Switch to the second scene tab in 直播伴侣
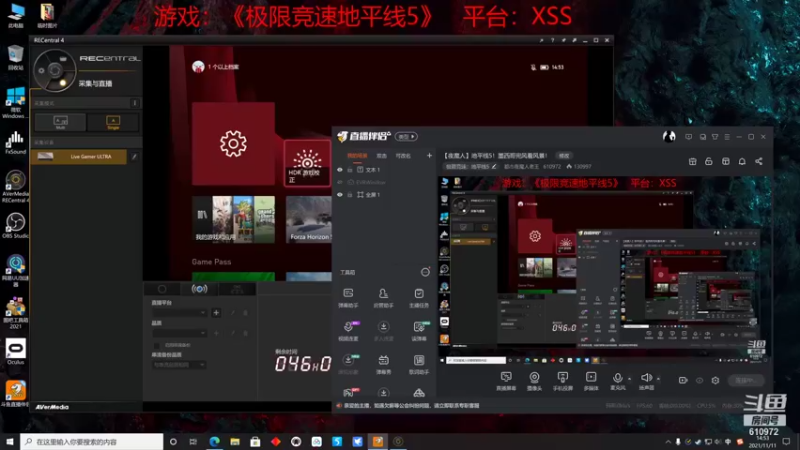The width and height of the screenshot is (800, 450). (x=382, y=156)
